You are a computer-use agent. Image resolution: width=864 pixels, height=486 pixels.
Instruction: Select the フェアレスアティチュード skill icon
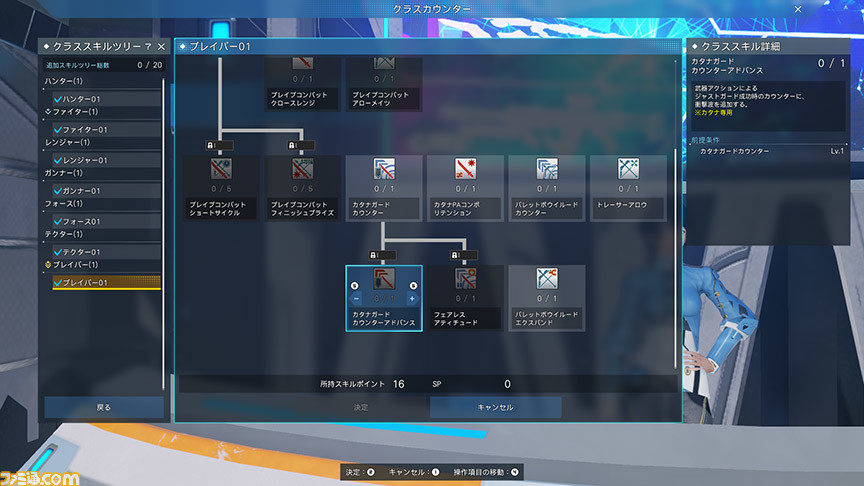[x=466, y=279]
